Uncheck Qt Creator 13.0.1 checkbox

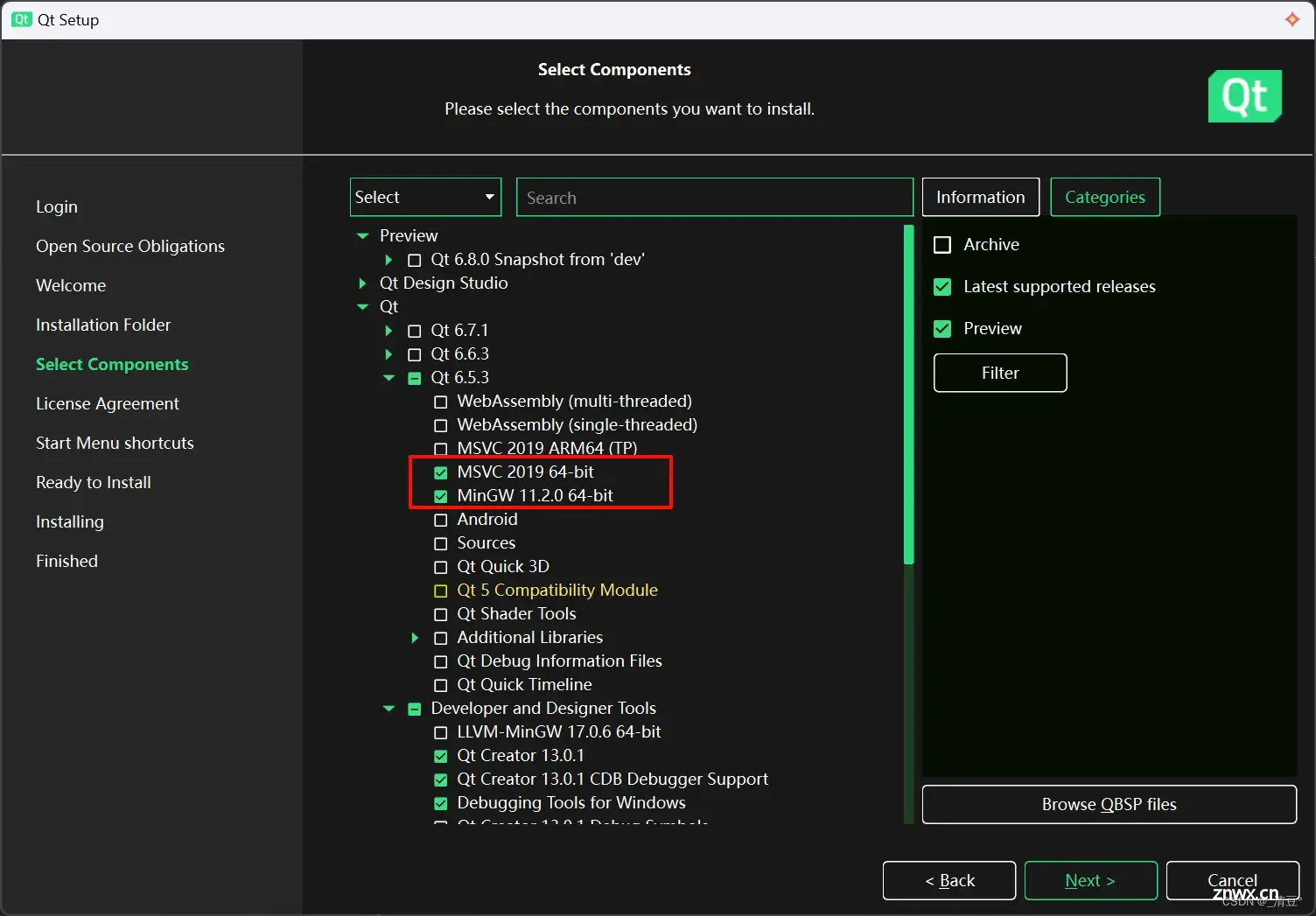click(x=441, y=756)
